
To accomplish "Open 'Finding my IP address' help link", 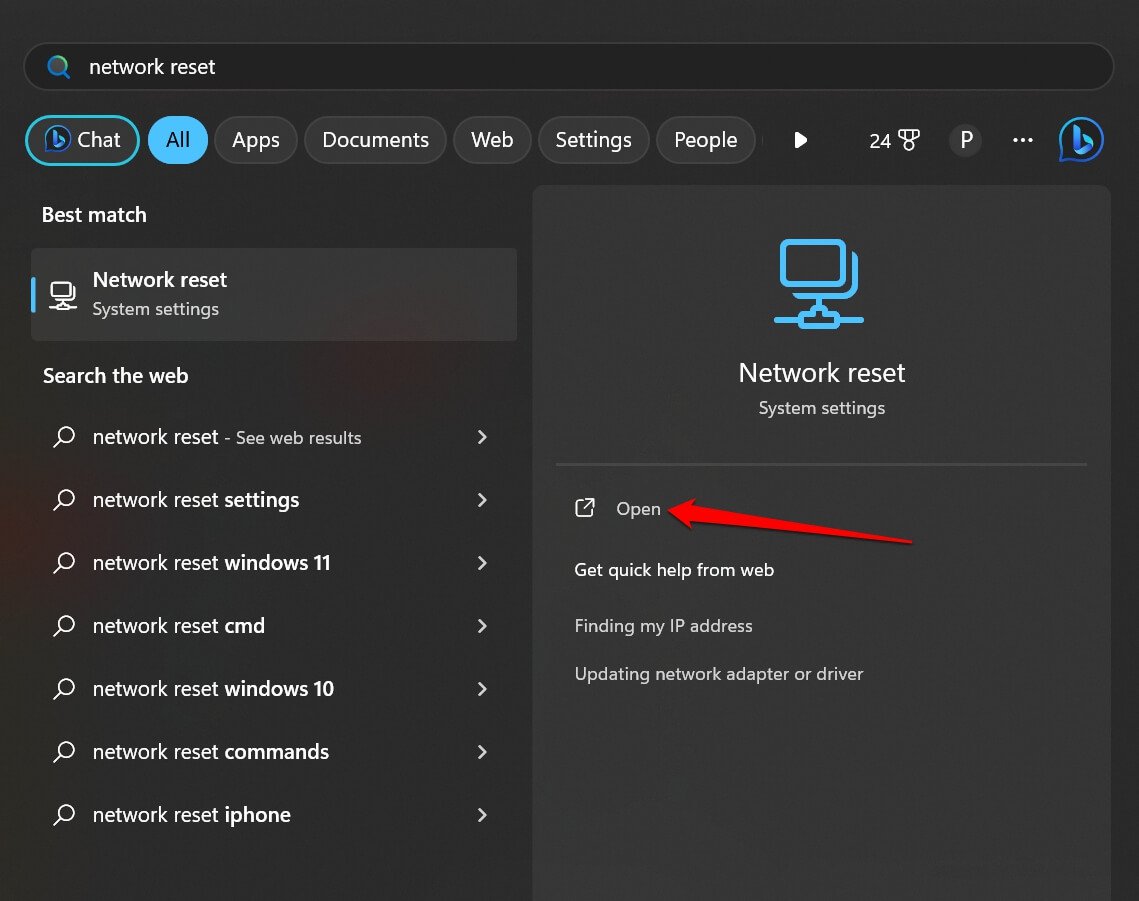I will (x=663, y=626).
